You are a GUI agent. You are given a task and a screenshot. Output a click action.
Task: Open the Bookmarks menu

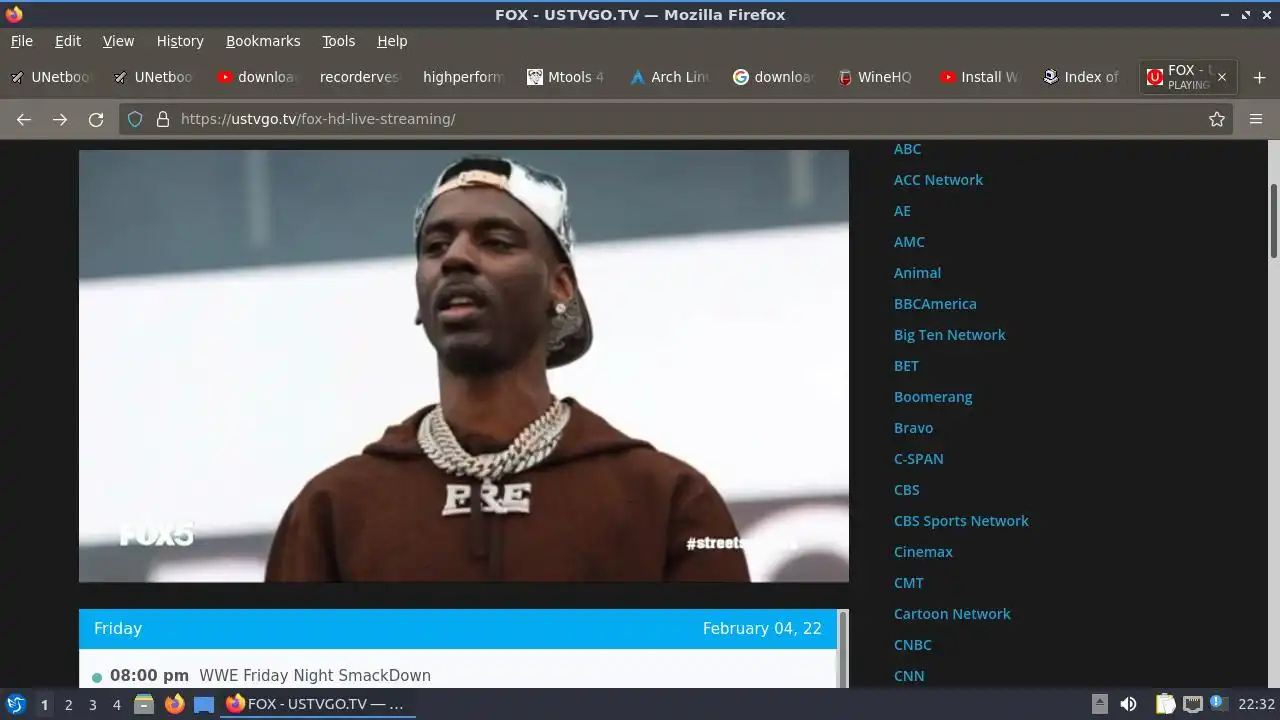tap(263, 41)
